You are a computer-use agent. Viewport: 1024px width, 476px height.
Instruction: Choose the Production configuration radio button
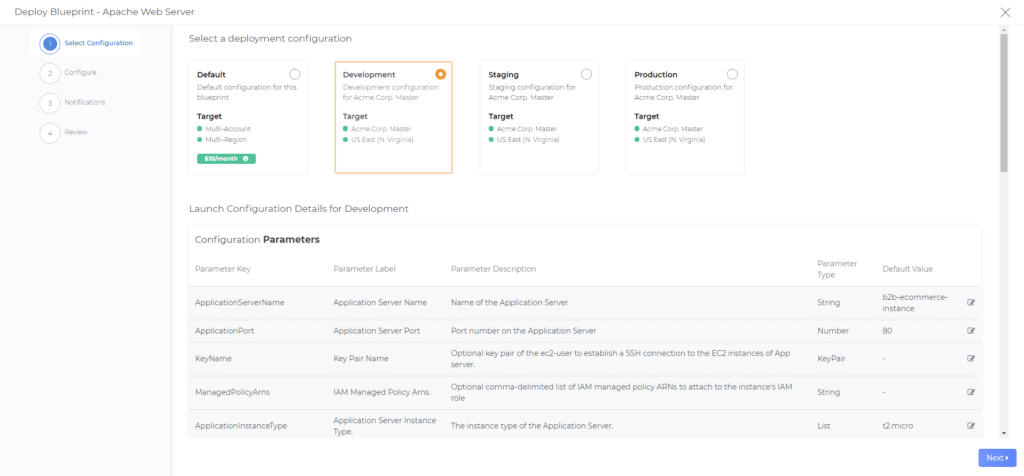point(732,74)
